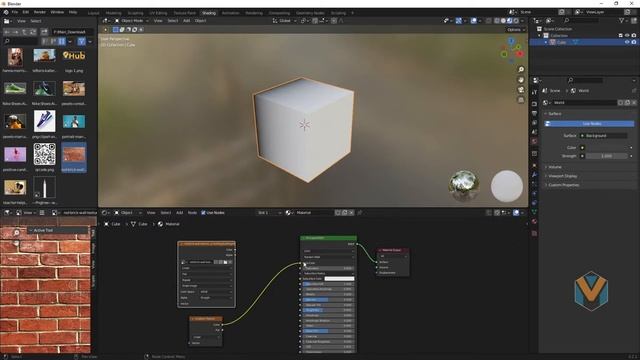Viewport: 640px width, 360px height.
Task: Click the Surface Background shader field
Action: point(604,136)
